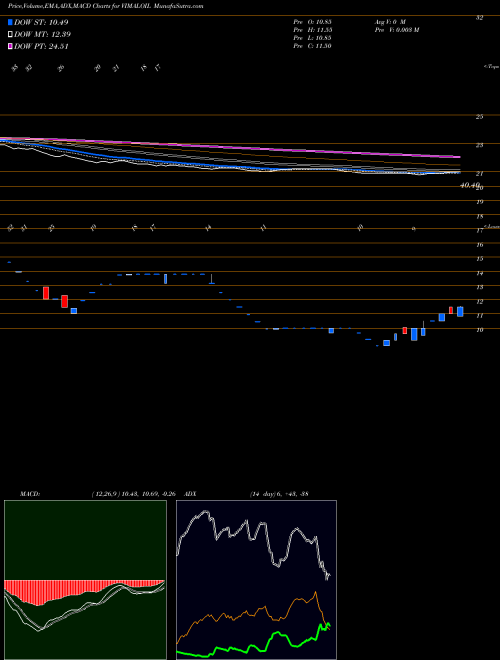The image size is (500, 660).
Task: Click the 'Avg V: 0 M' value
Action: coord(389,21)
